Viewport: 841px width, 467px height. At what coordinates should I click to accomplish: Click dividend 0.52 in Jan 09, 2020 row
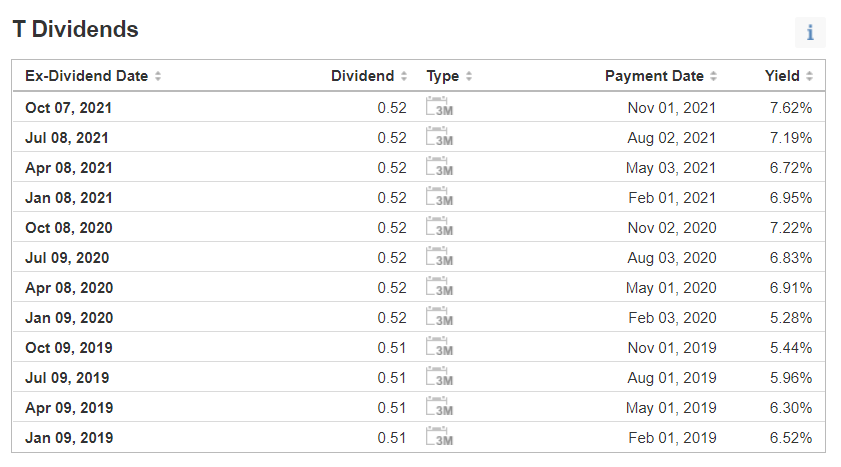click(x=392, y=318)
